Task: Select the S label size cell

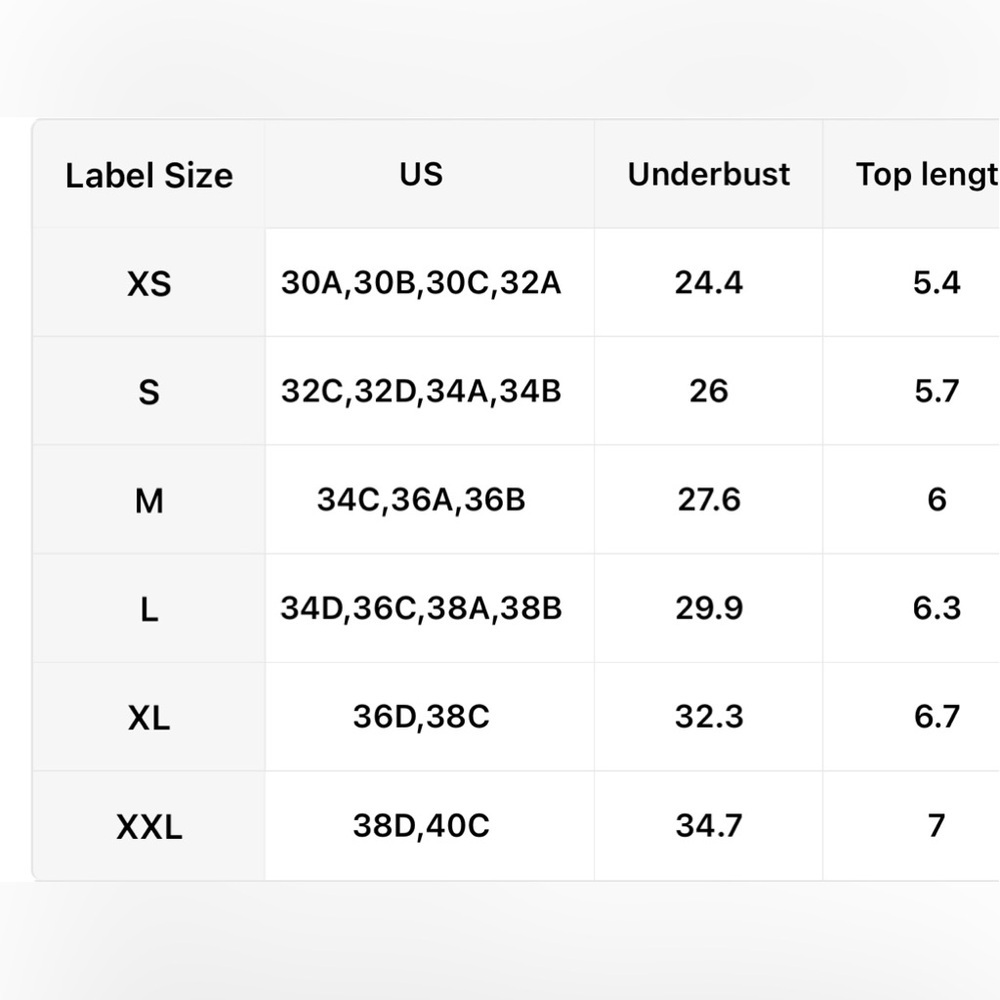Action: tap(149, 392)
